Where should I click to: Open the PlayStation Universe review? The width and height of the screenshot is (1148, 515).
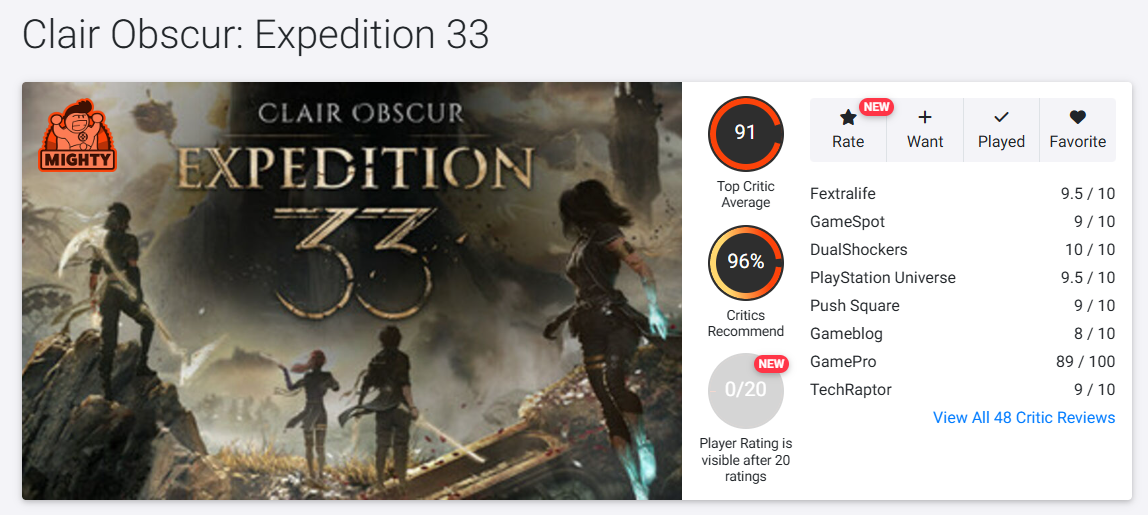pyautogui.click(x=963, y=278)
